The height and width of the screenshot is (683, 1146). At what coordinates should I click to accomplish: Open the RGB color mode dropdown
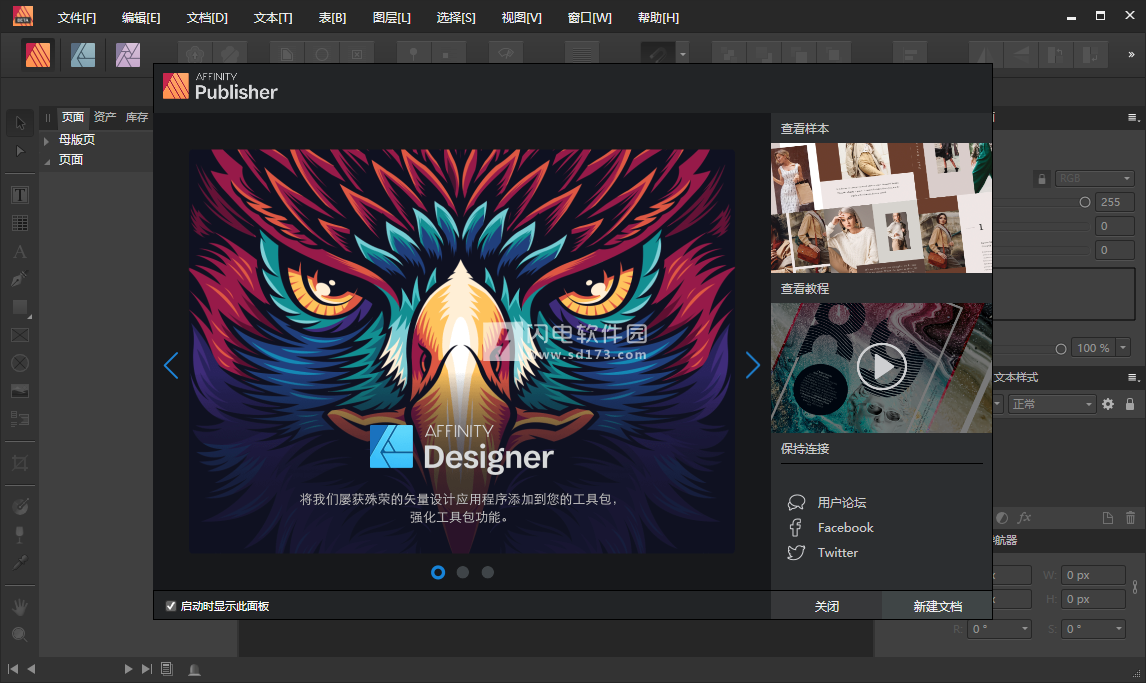coord(1095,178)
